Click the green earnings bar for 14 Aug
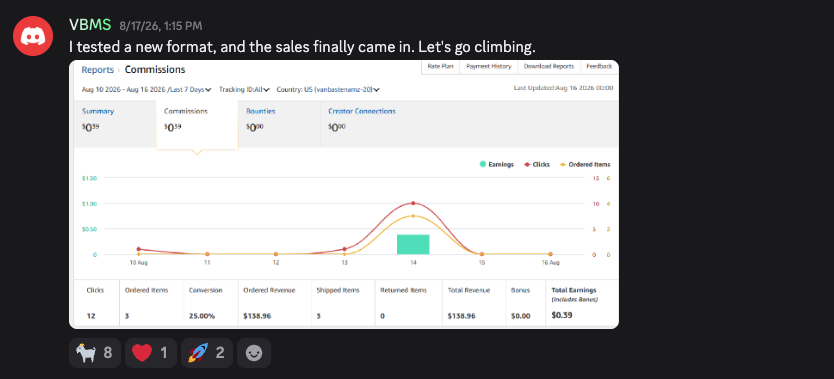The height and width of the screenshot is (379, 834). pos(413,245)
